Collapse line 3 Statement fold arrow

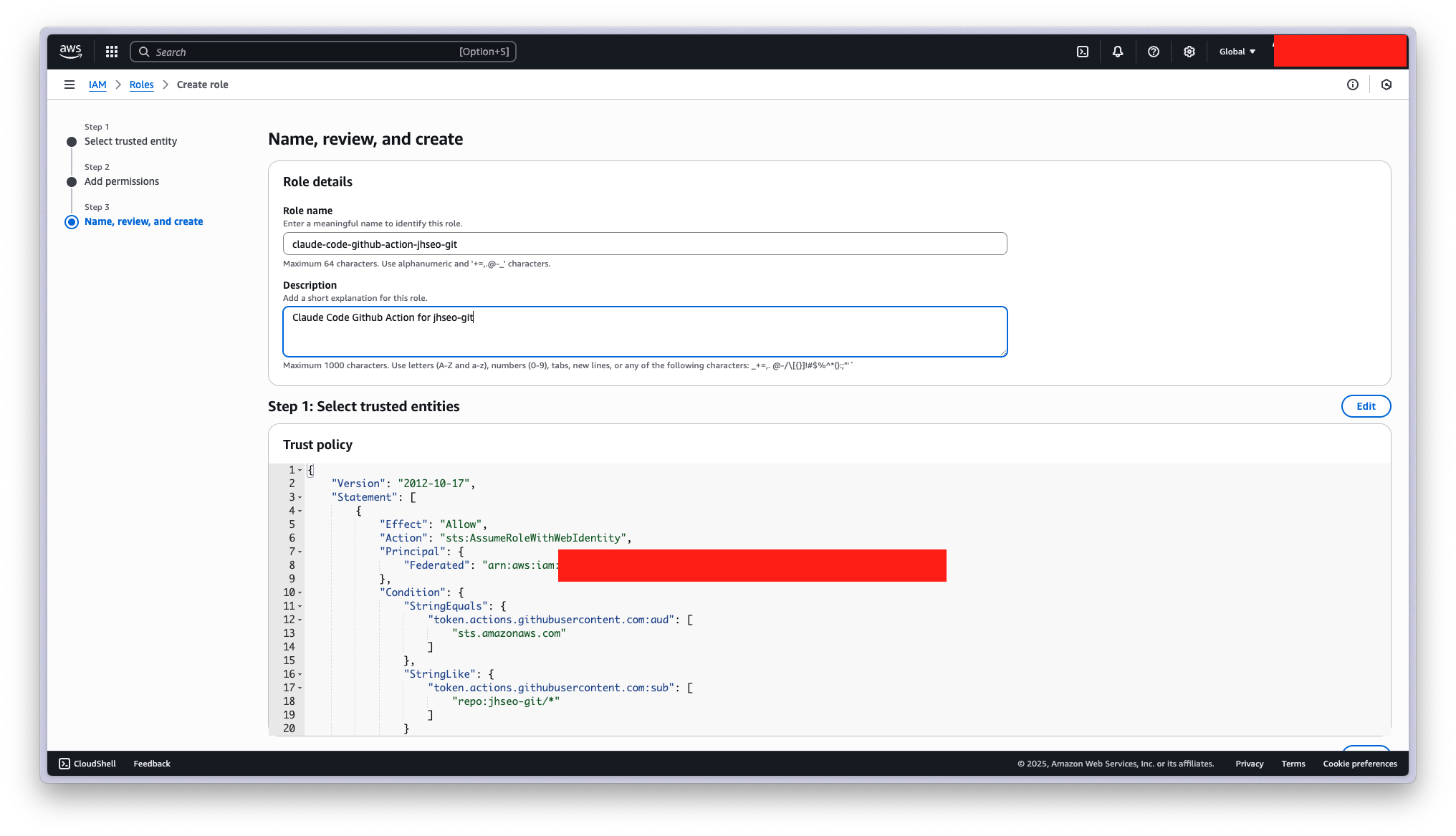(x=300, y=497)
